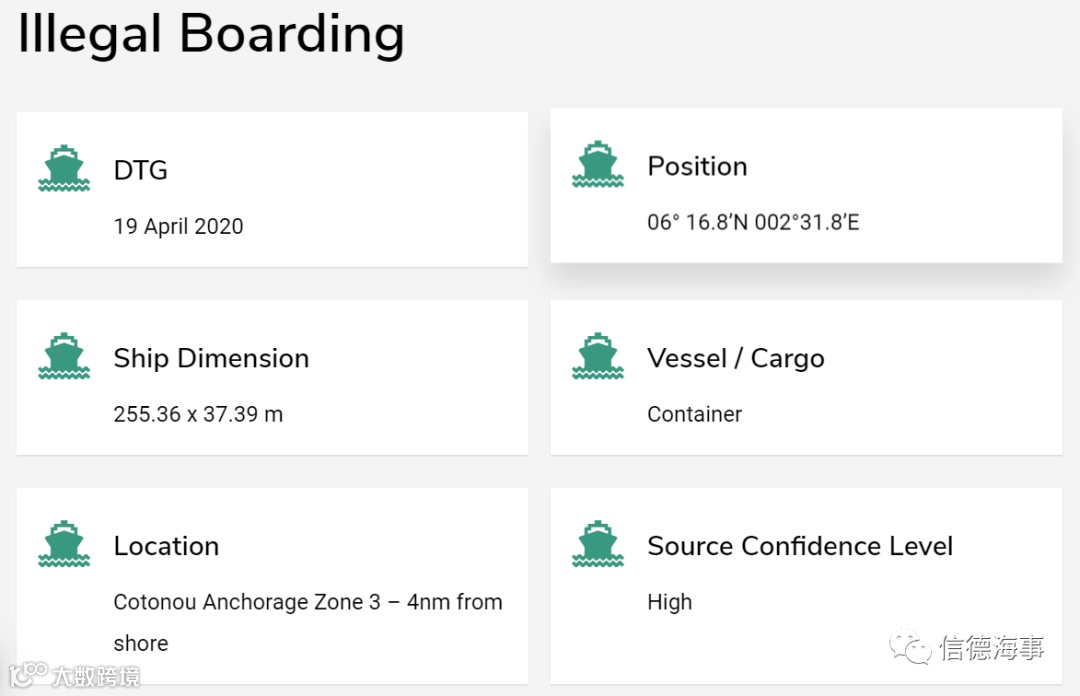Select the 255.36 x 37.39 m value

(x=198, y=414)
